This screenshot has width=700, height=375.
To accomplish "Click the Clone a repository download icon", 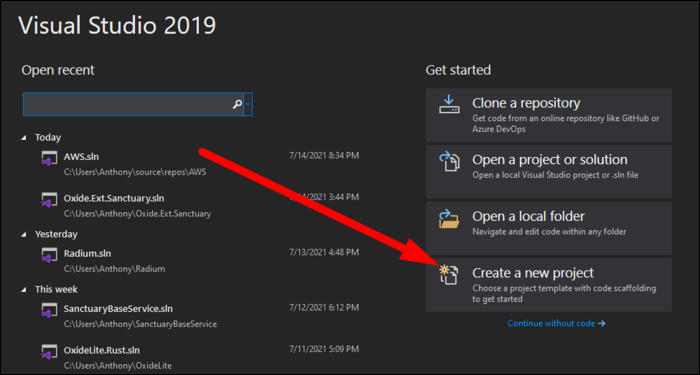I will (x=449, y=104).
